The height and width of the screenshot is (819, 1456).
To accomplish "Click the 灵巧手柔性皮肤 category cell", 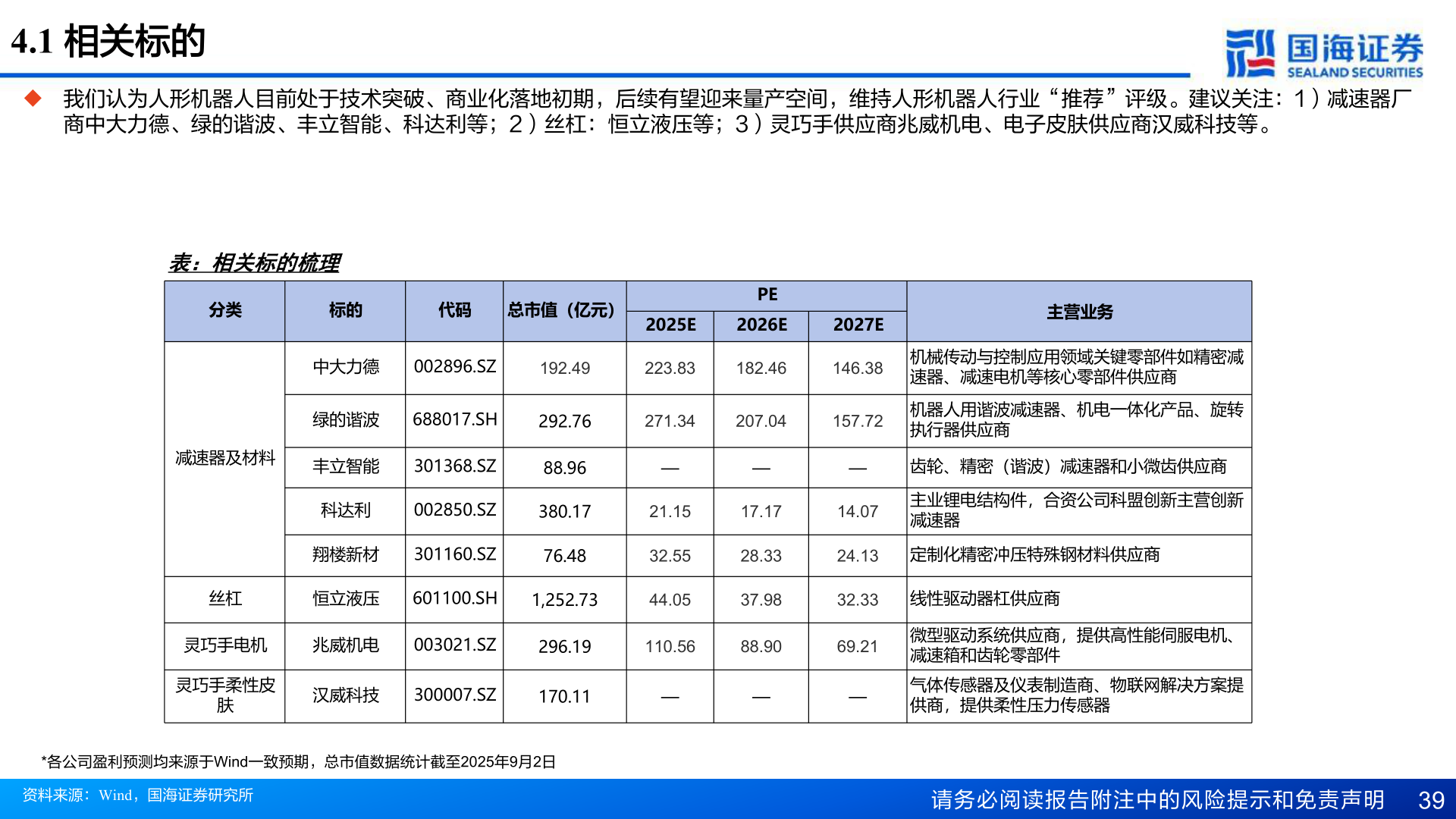I will [x=225, y=695].
